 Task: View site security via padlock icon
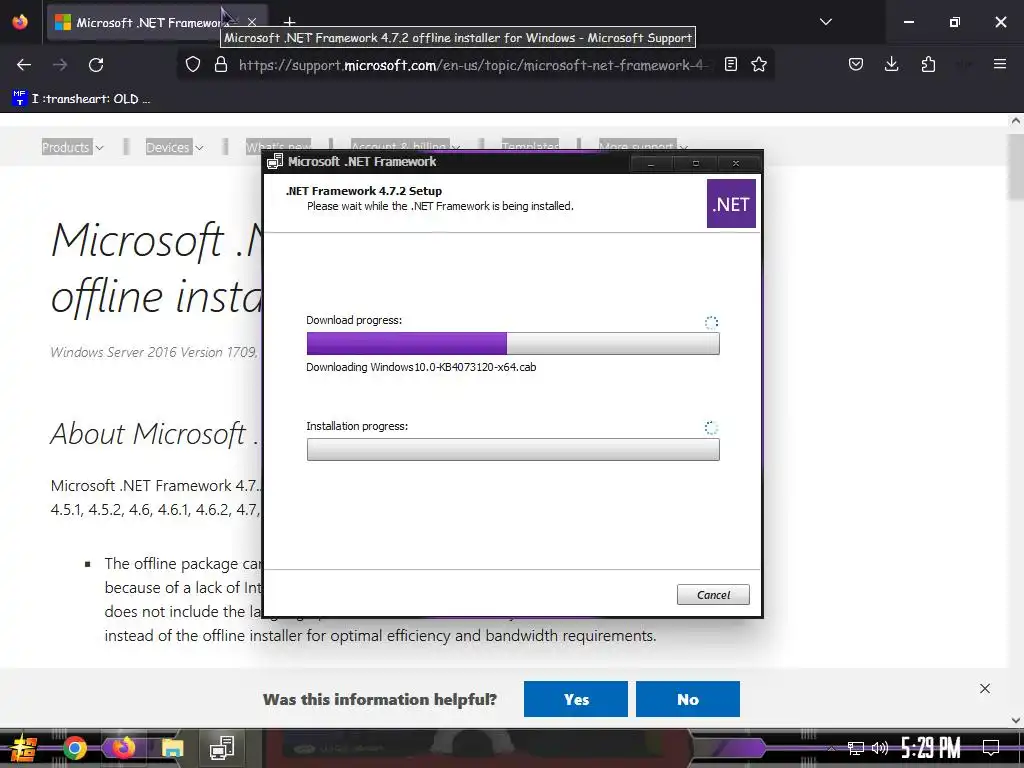click(221, 64)
